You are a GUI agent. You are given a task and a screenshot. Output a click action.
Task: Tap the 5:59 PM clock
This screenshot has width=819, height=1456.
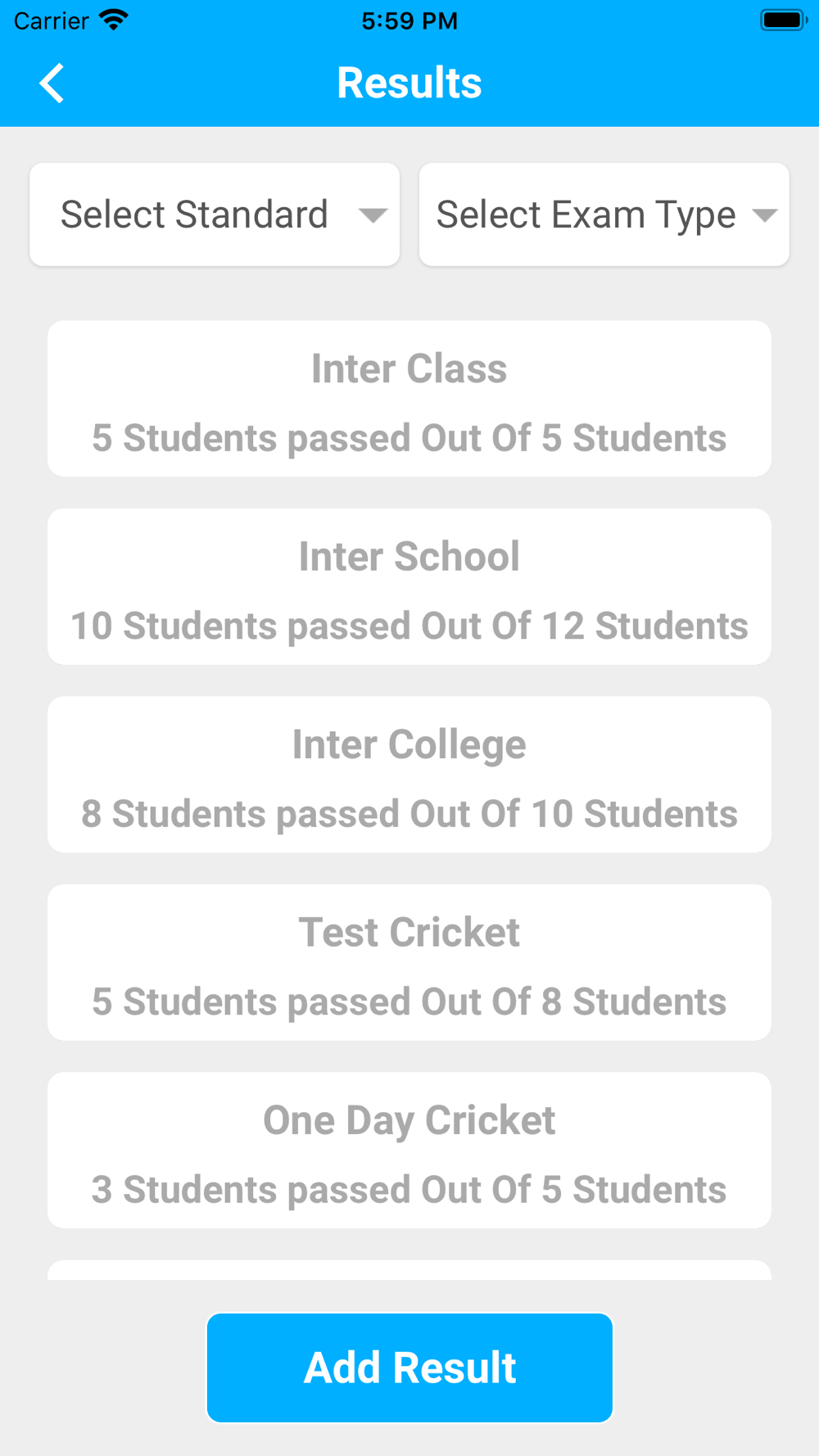coord(409,20)
